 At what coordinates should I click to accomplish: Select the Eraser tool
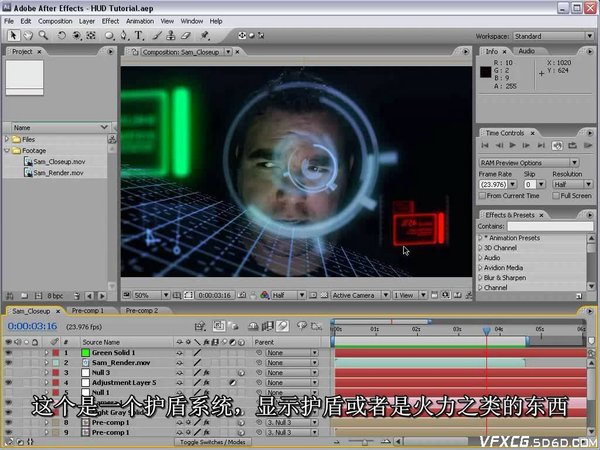pyautogui.click(x=185, y=35)
